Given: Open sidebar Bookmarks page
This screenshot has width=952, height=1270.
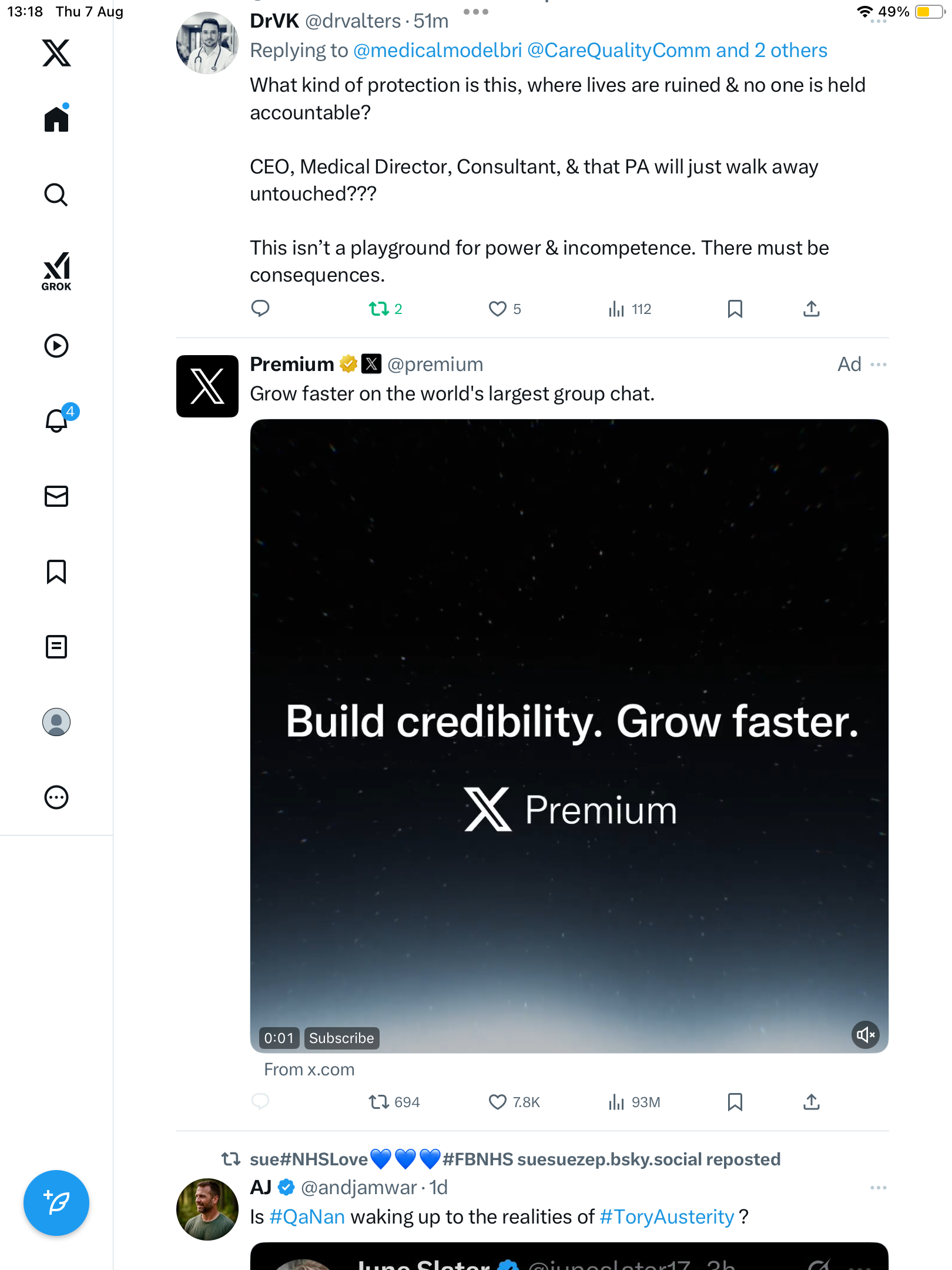Looking at the screenshot, I should point(56,571).
